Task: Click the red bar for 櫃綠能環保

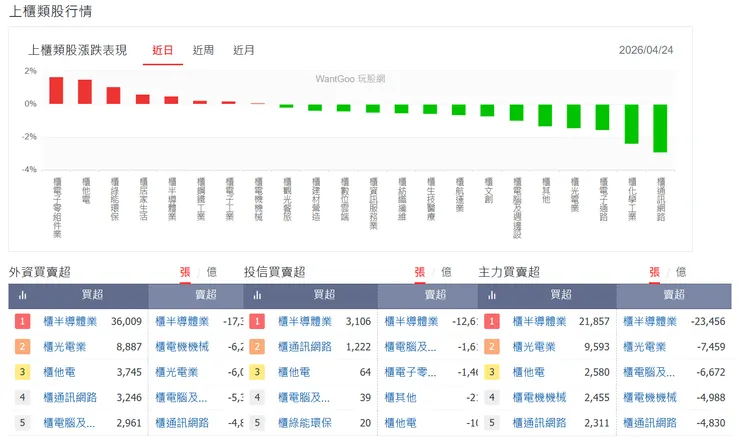Action: tap(113, 95)
